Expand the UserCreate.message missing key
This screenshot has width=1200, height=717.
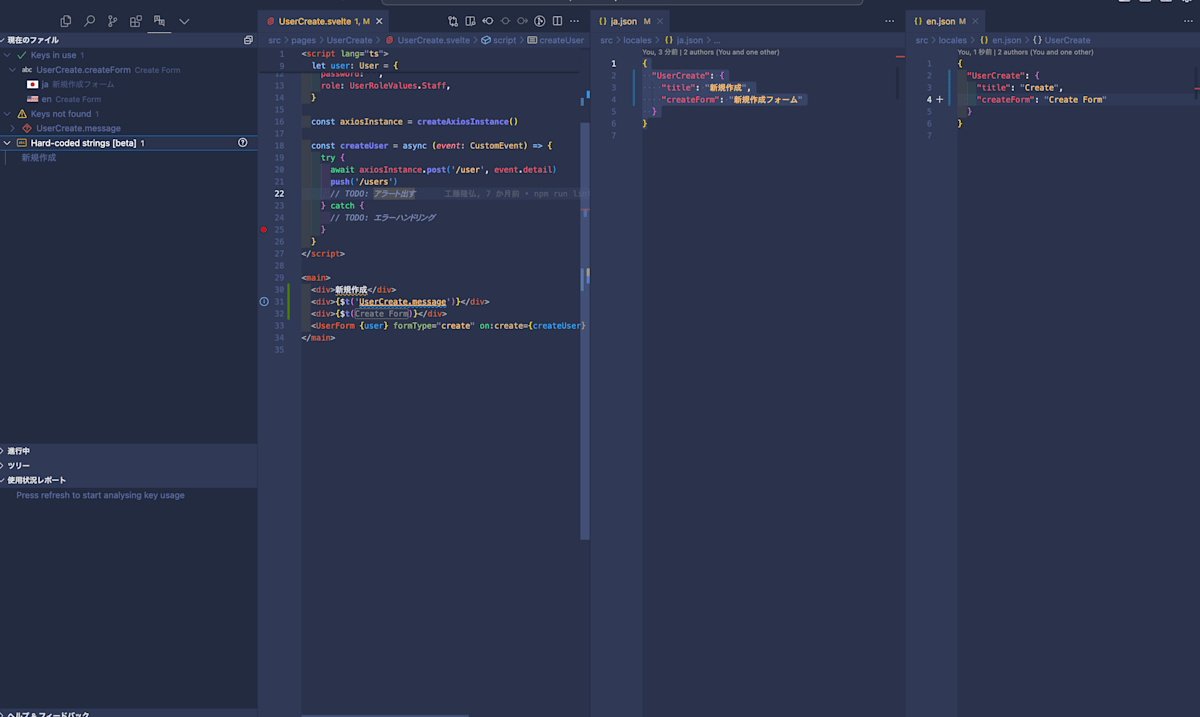pyautogui.click(x=13, y=128)
